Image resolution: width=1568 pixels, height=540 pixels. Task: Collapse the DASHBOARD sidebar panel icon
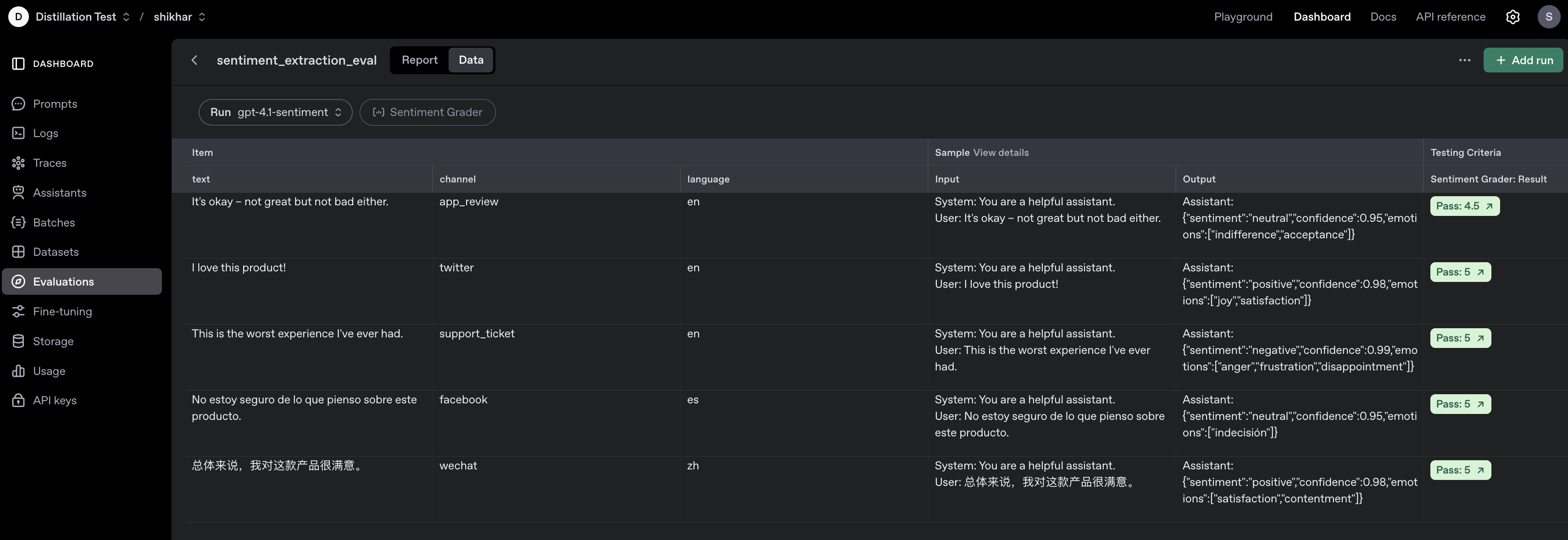tap(18, 64)
